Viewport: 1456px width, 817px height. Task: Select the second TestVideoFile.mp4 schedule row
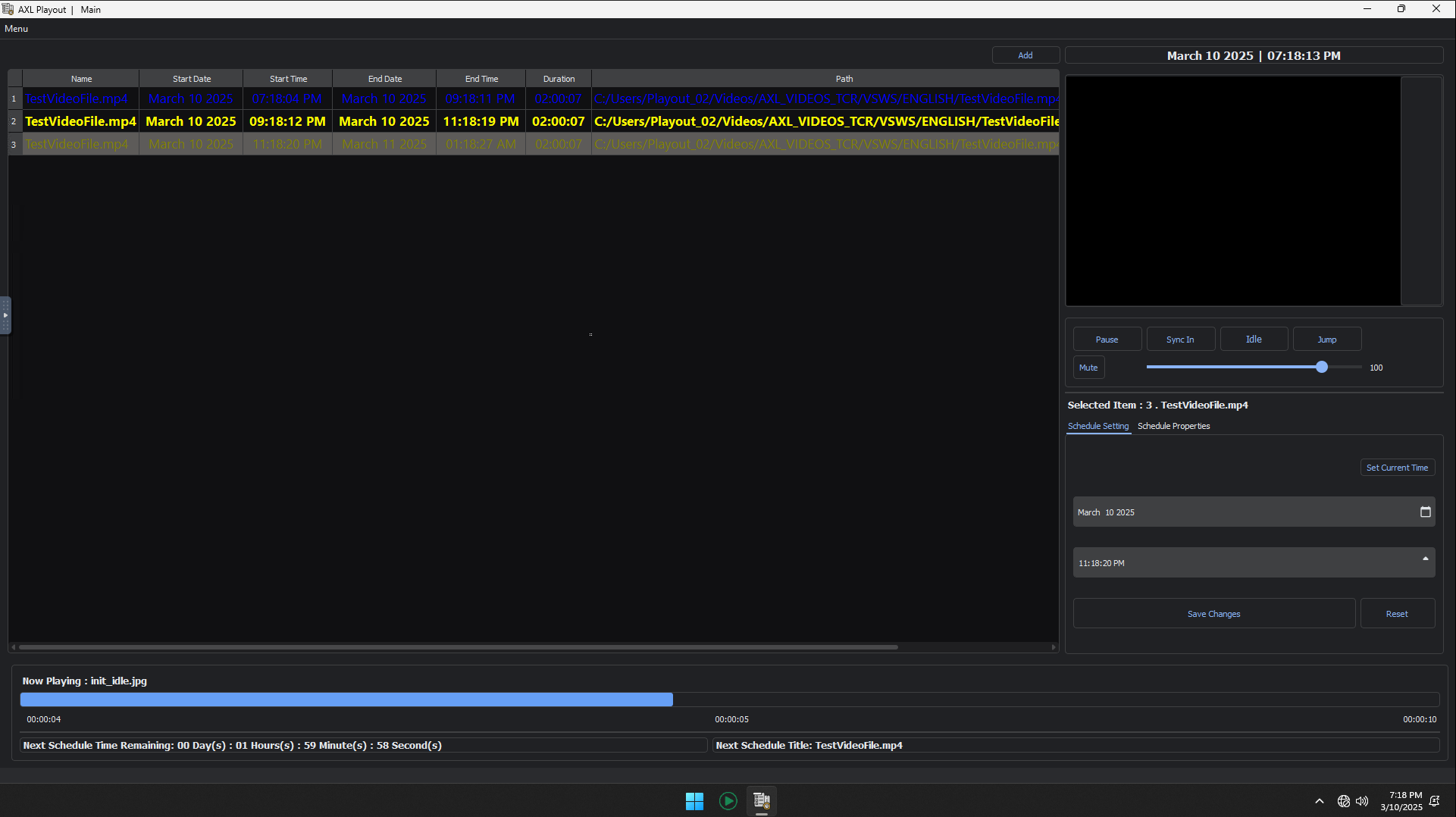pyautogui.click(x=80, y=121)
